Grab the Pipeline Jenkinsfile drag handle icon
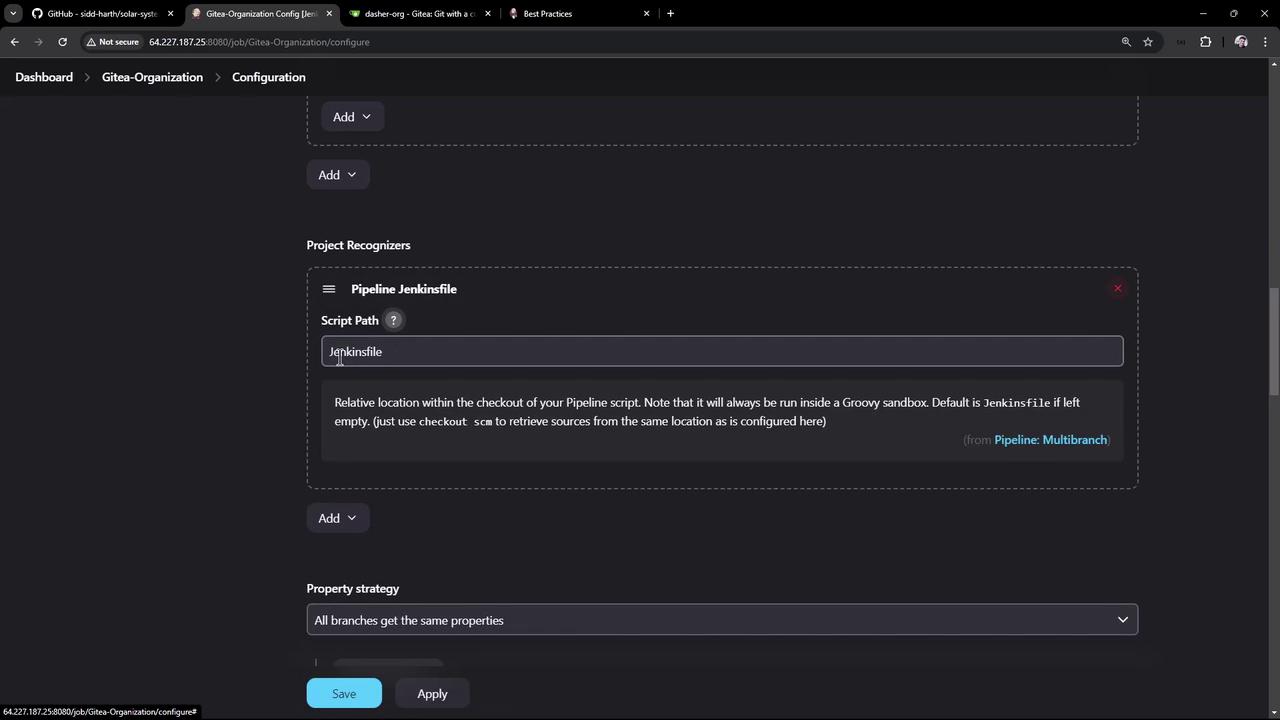The image size is (1280, 720). [x=329, y=289]
